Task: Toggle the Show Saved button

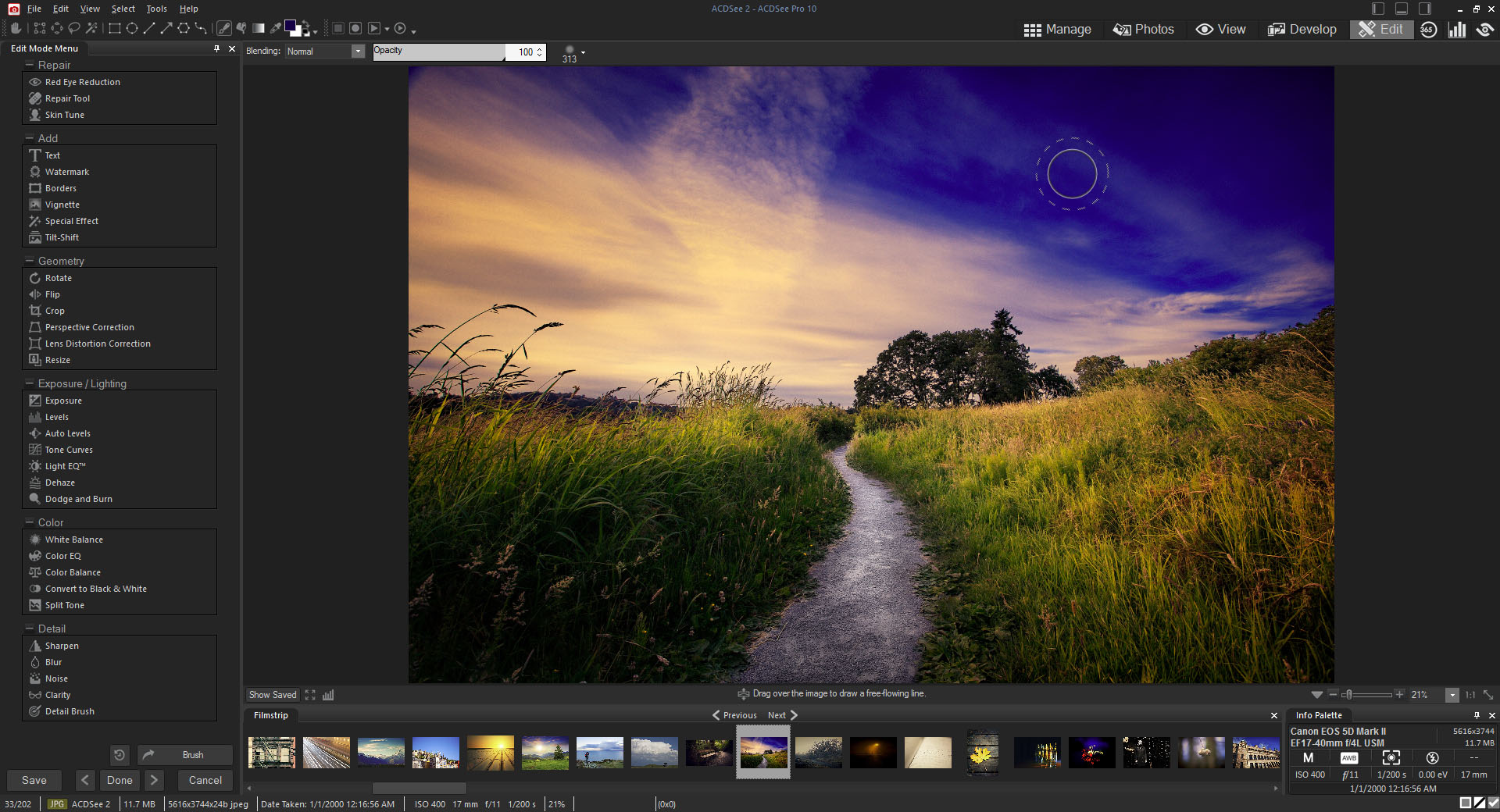Action: click(x=273, y=695)
